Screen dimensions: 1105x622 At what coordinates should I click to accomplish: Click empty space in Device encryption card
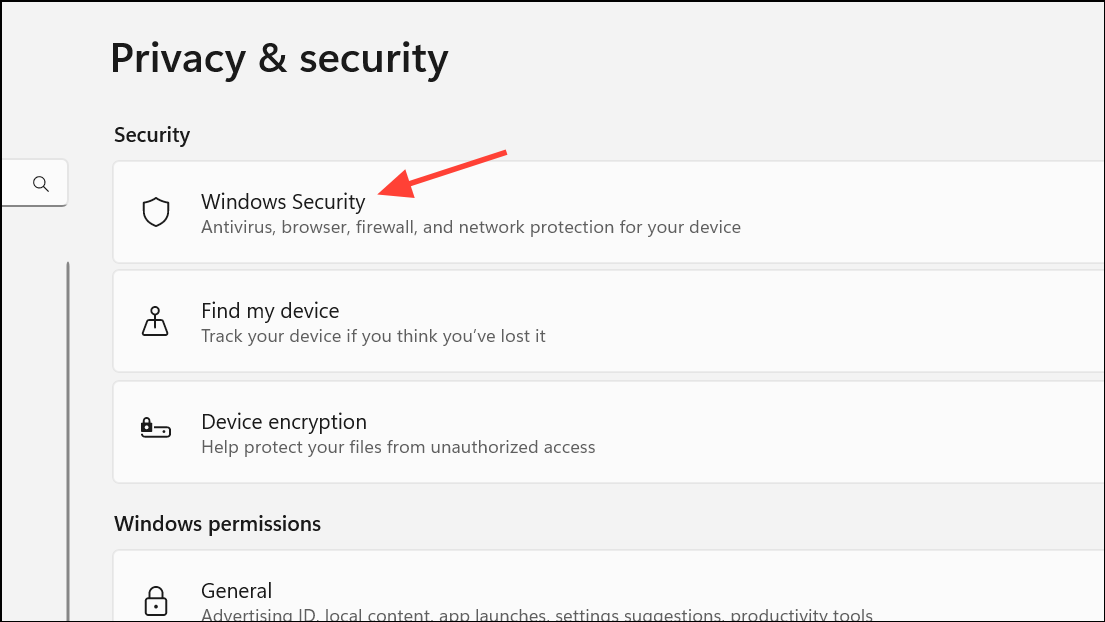pos(810,432)
